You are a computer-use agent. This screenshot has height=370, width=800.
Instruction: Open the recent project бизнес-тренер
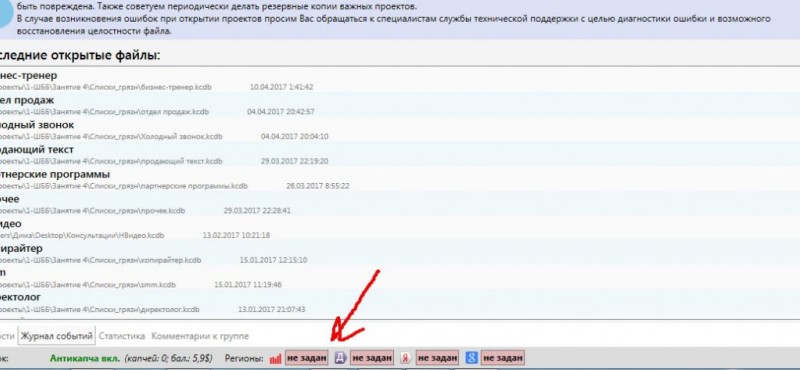click(x=29, y=76)
